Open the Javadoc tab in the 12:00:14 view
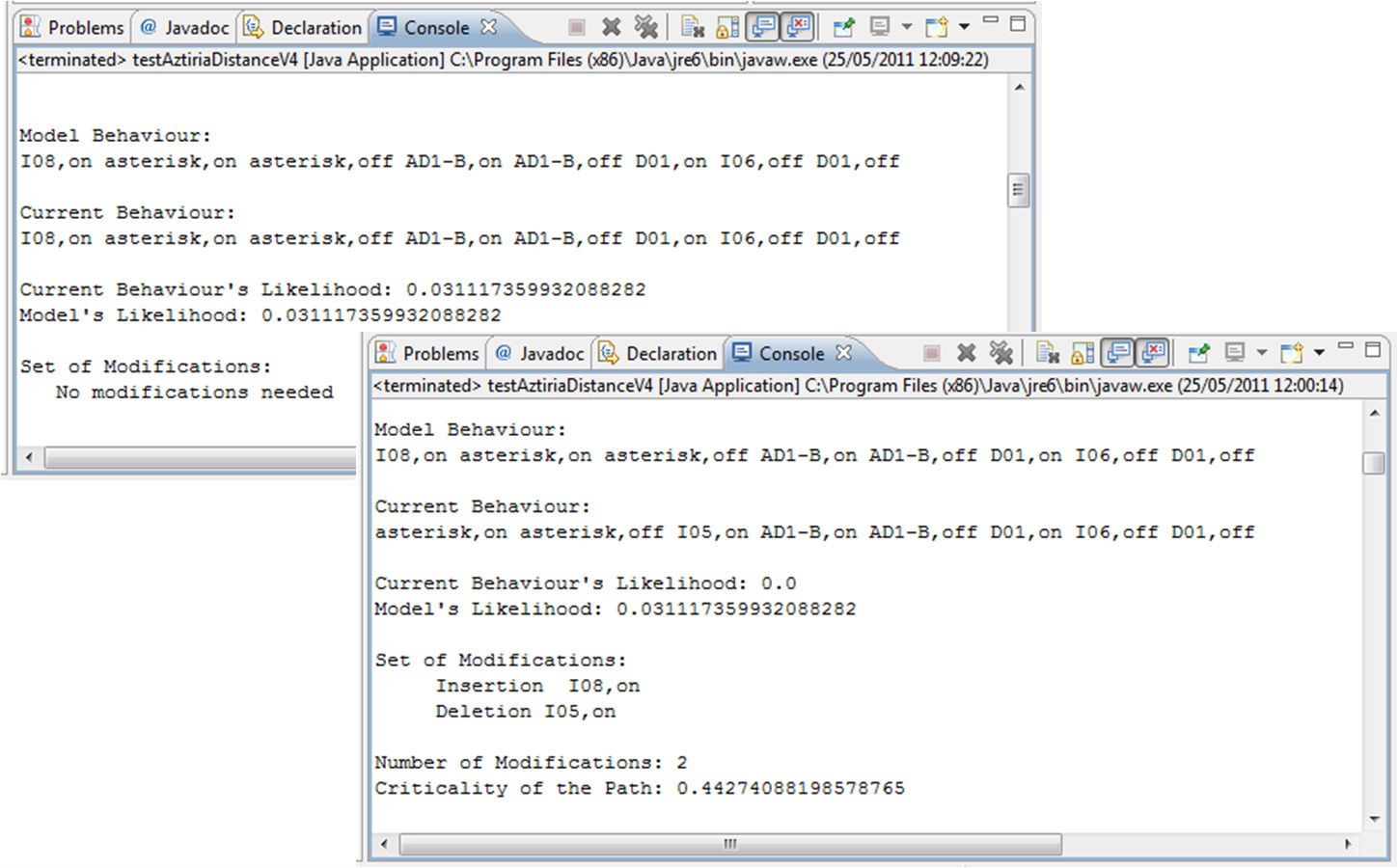 point(539,353)
